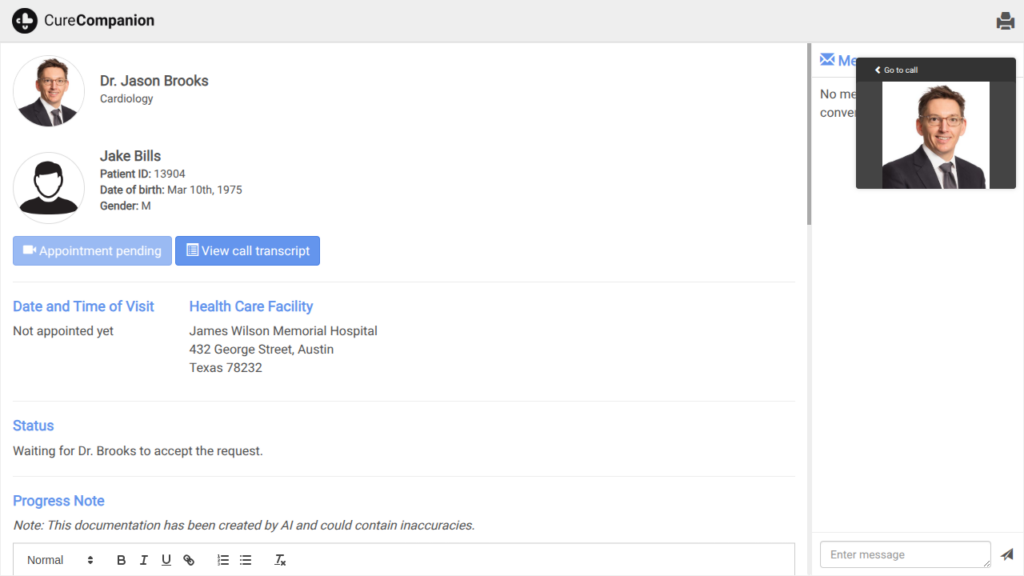Click the Enter message text field
This screenshot has width=1024, height=576.
904,554
